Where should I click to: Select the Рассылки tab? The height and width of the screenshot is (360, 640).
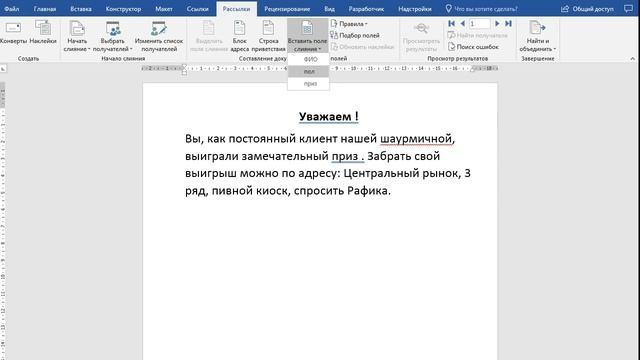[x=236, y=9]
